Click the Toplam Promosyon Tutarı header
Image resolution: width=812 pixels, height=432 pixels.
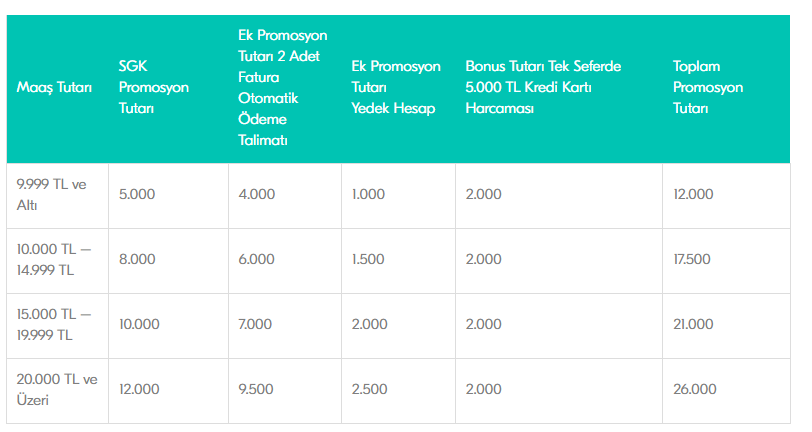708,87
